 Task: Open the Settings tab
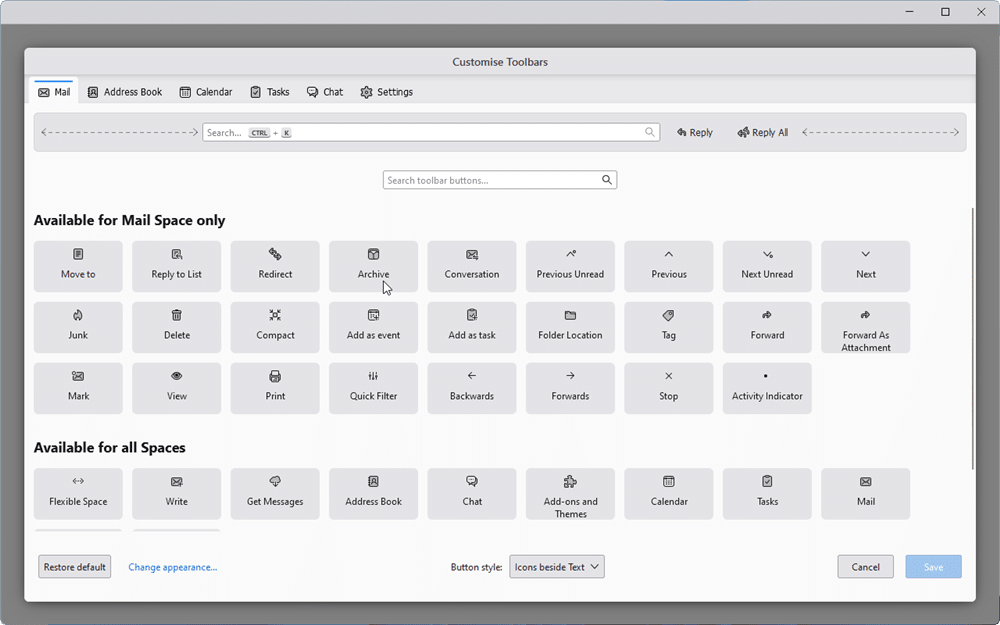click(x=386, y=91)
